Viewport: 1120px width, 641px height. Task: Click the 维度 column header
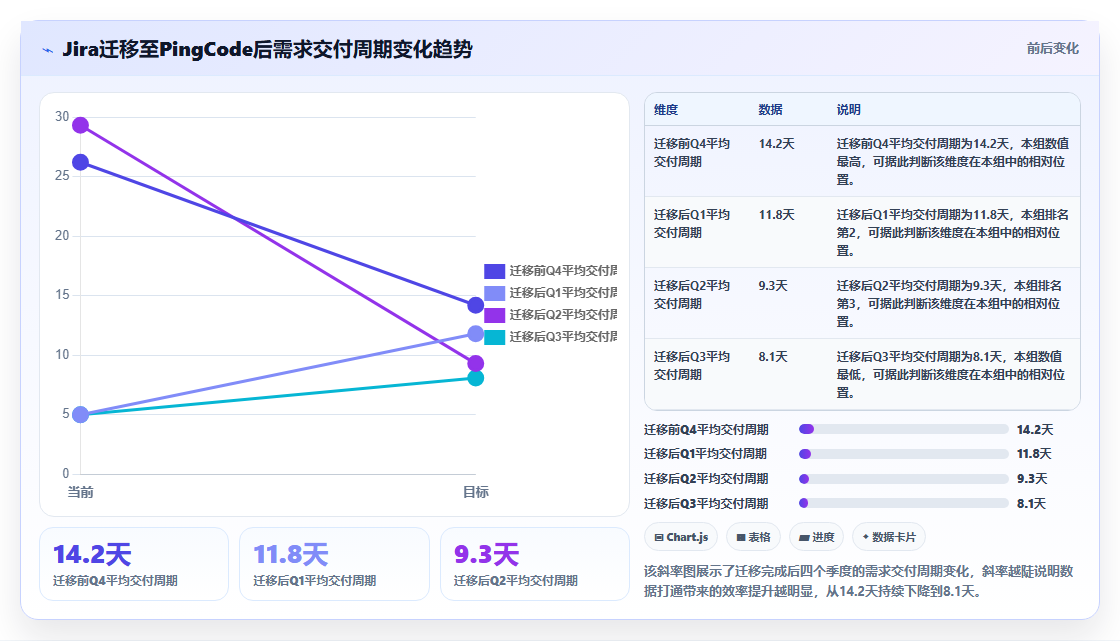(666, 110)
